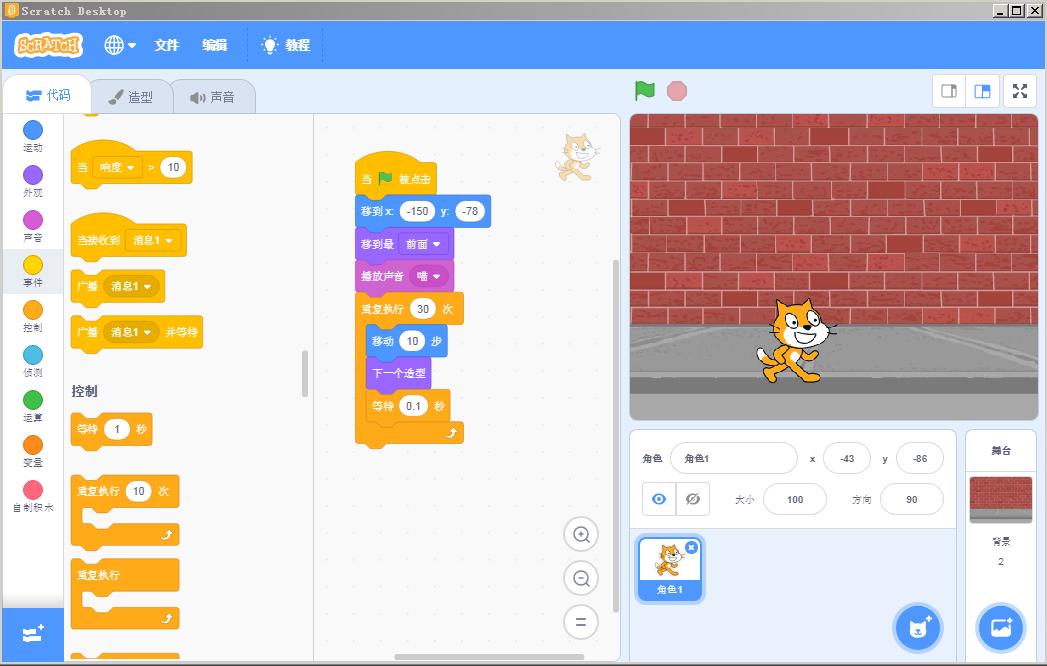Edit repeat count 30 in script
The width and height of the screenshot is (1047, 666).
[x=423, y=309]
